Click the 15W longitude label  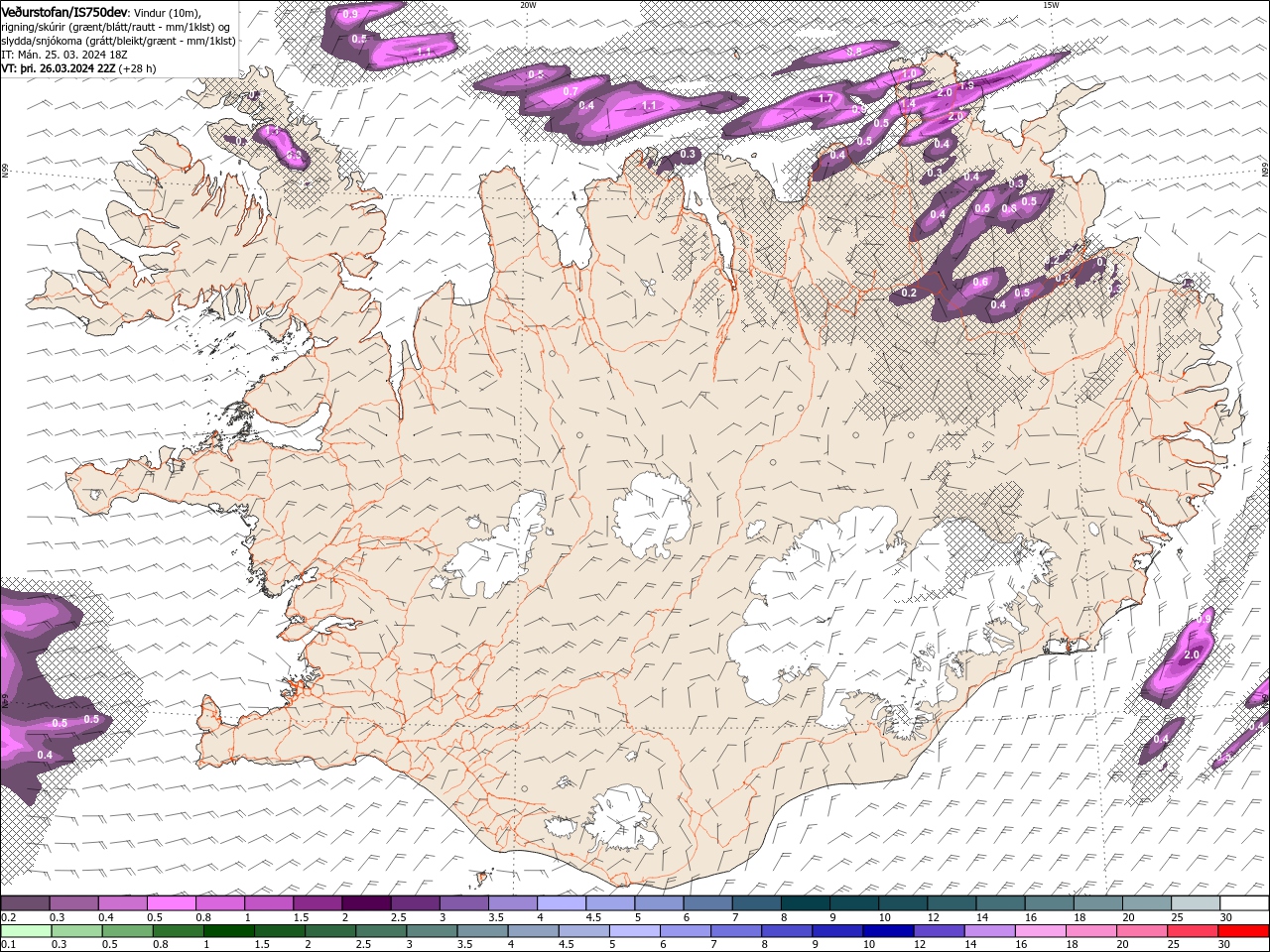point(1051,5)
